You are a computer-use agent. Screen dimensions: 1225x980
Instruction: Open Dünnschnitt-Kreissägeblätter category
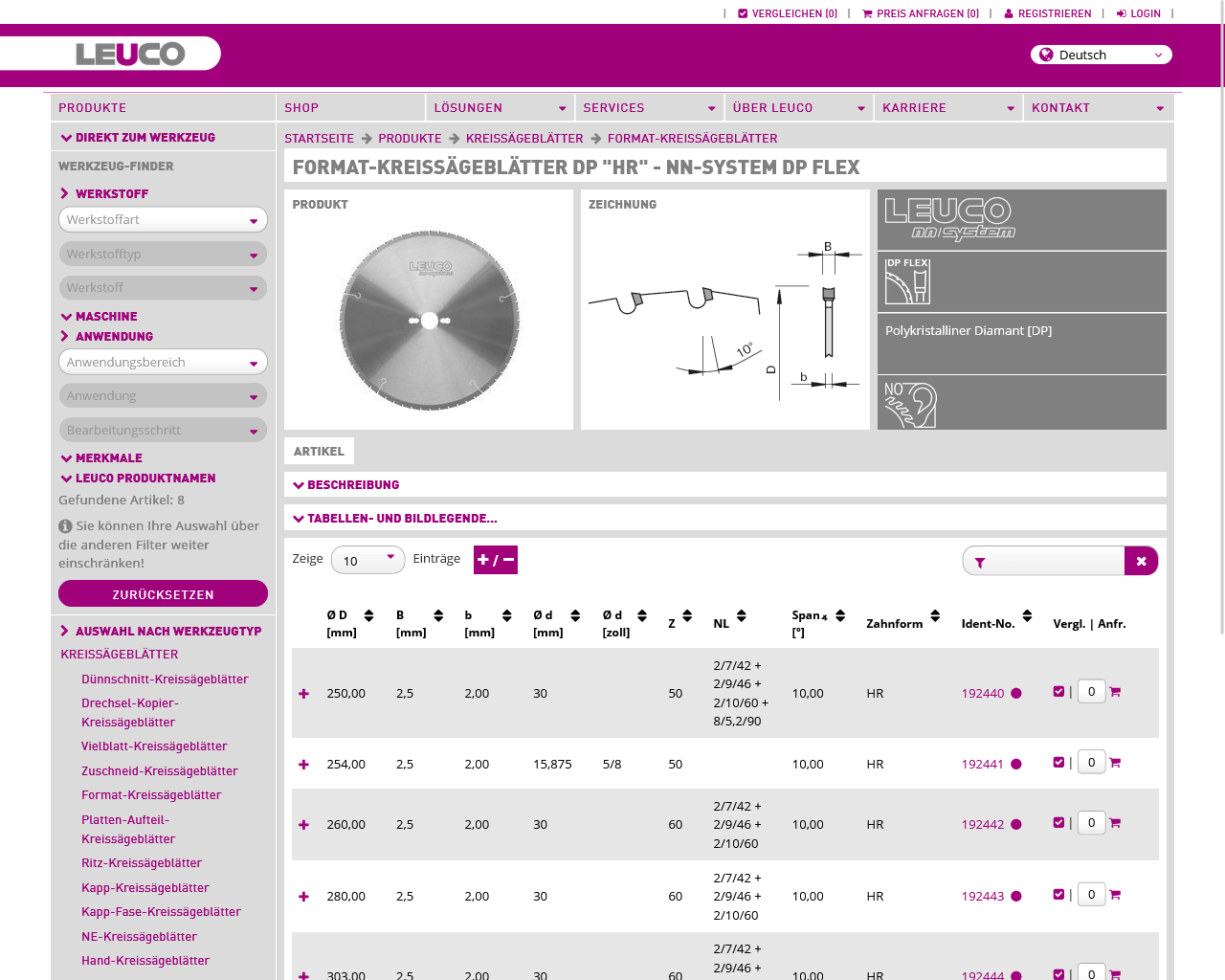(x=165, y=679)
